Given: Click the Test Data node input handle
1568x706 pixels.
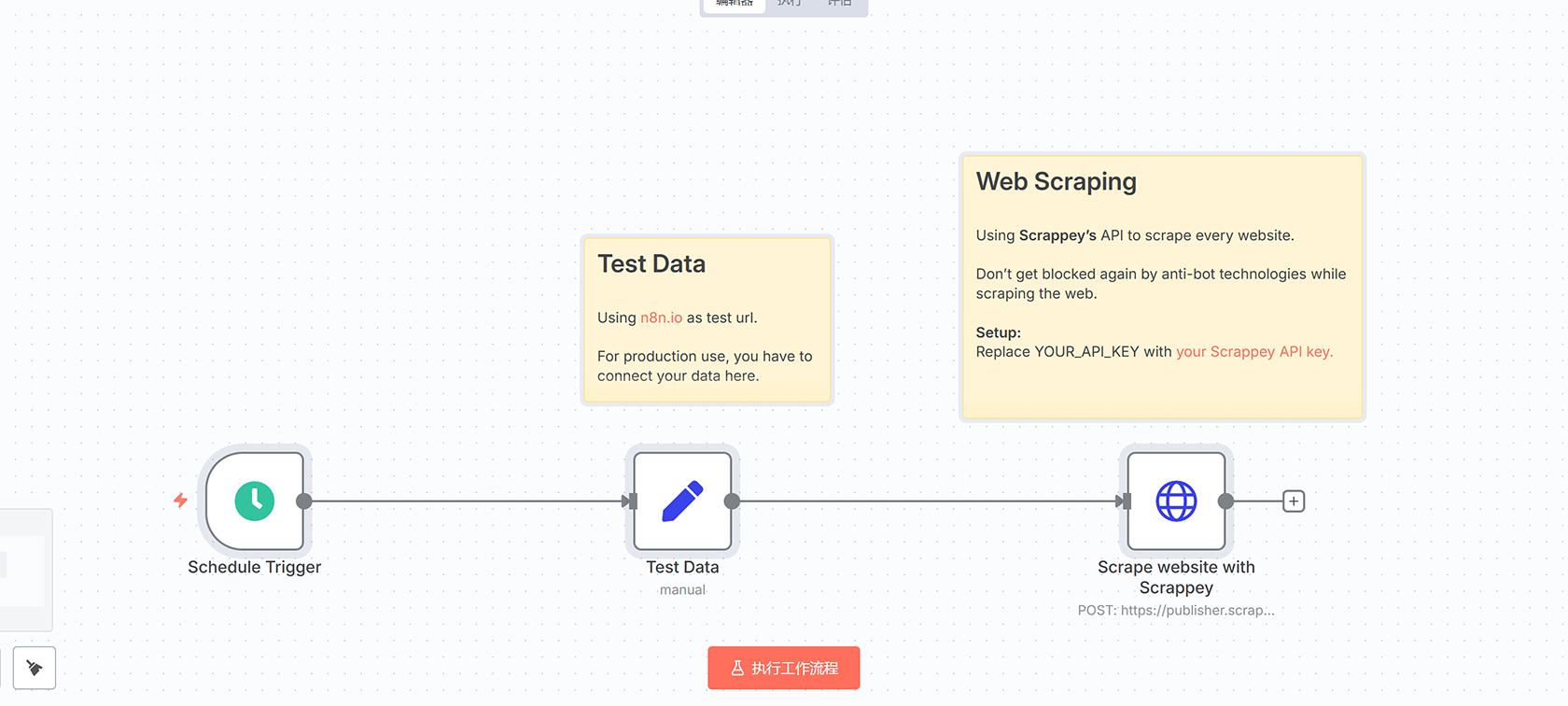Looking at the screenshot, I should coord(632,501).
